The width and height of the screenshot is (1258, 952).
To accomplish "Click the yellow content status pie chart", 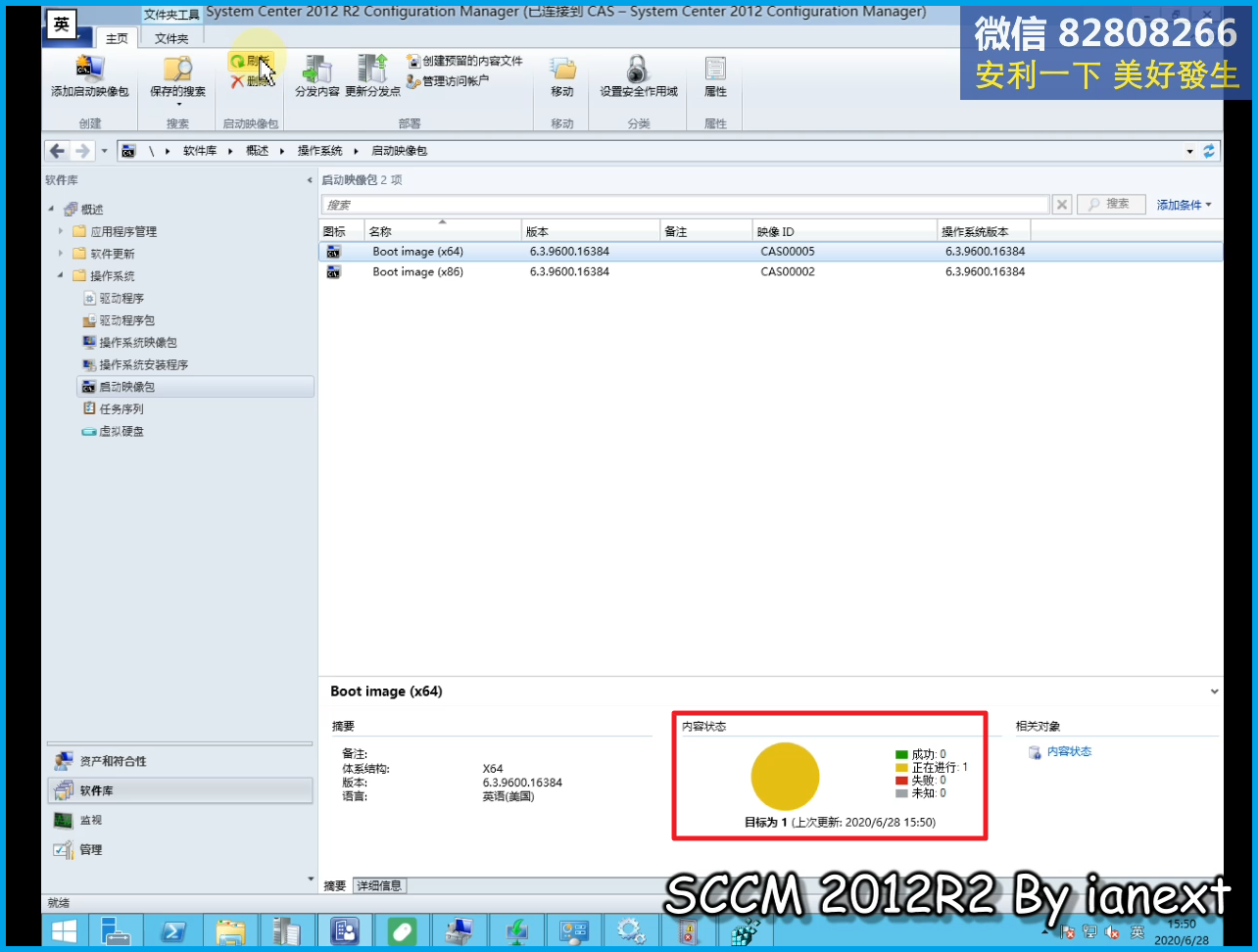I will tap(785, 776).
